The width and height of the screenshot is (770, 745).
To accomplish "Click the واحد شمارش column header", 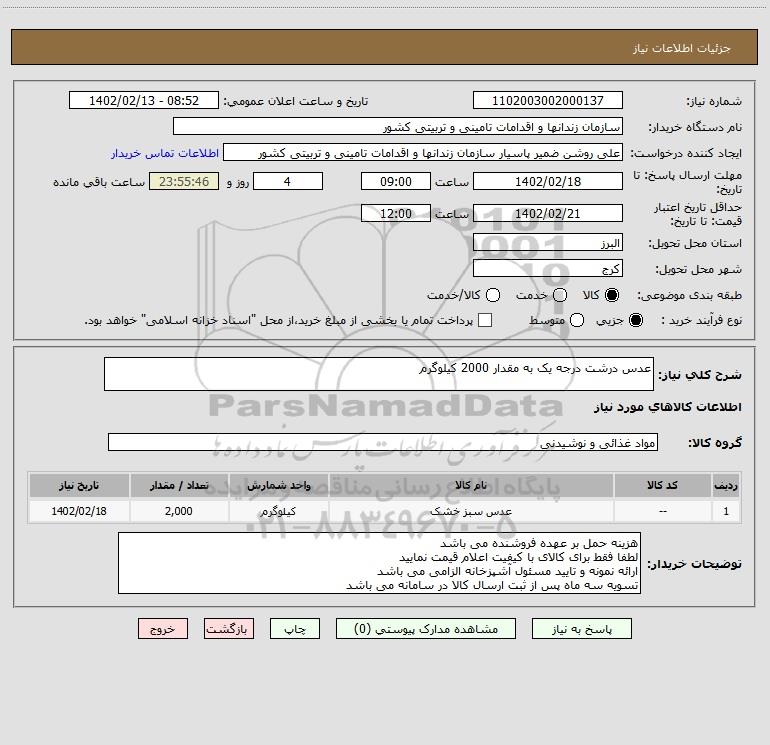I will click(x=278, y=485).
